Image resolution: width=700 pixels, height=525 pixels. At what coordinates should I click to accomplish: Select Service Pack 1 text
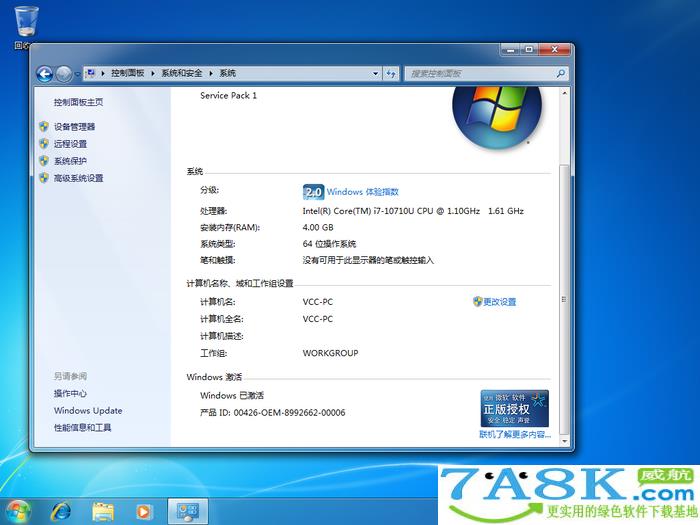pyautogui.click(x=229, y=95)
